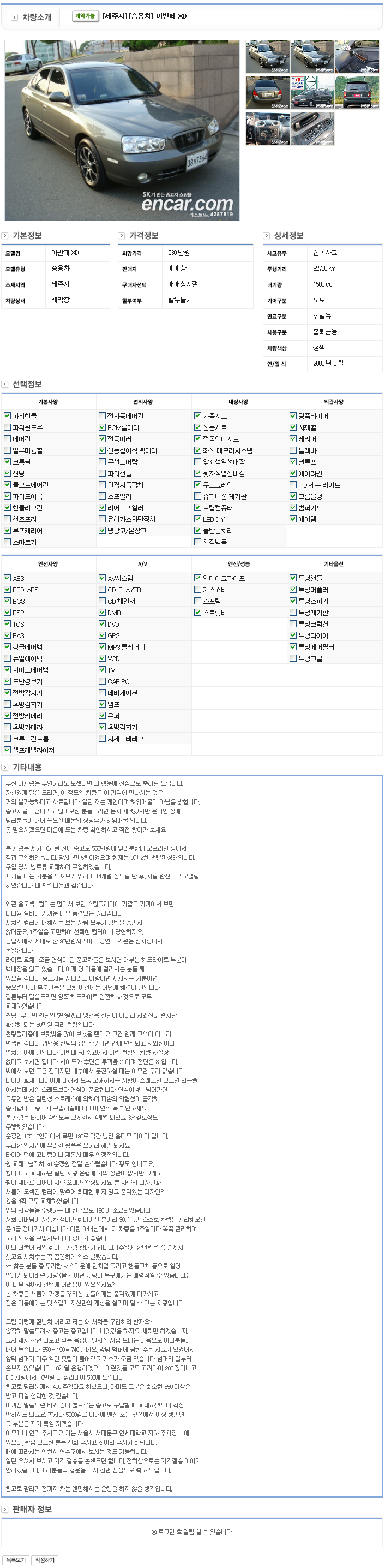The height and width of the screenshot is (1568, 385).
Task: Click the model year value 2005년 5월
Action: point(328,364)
